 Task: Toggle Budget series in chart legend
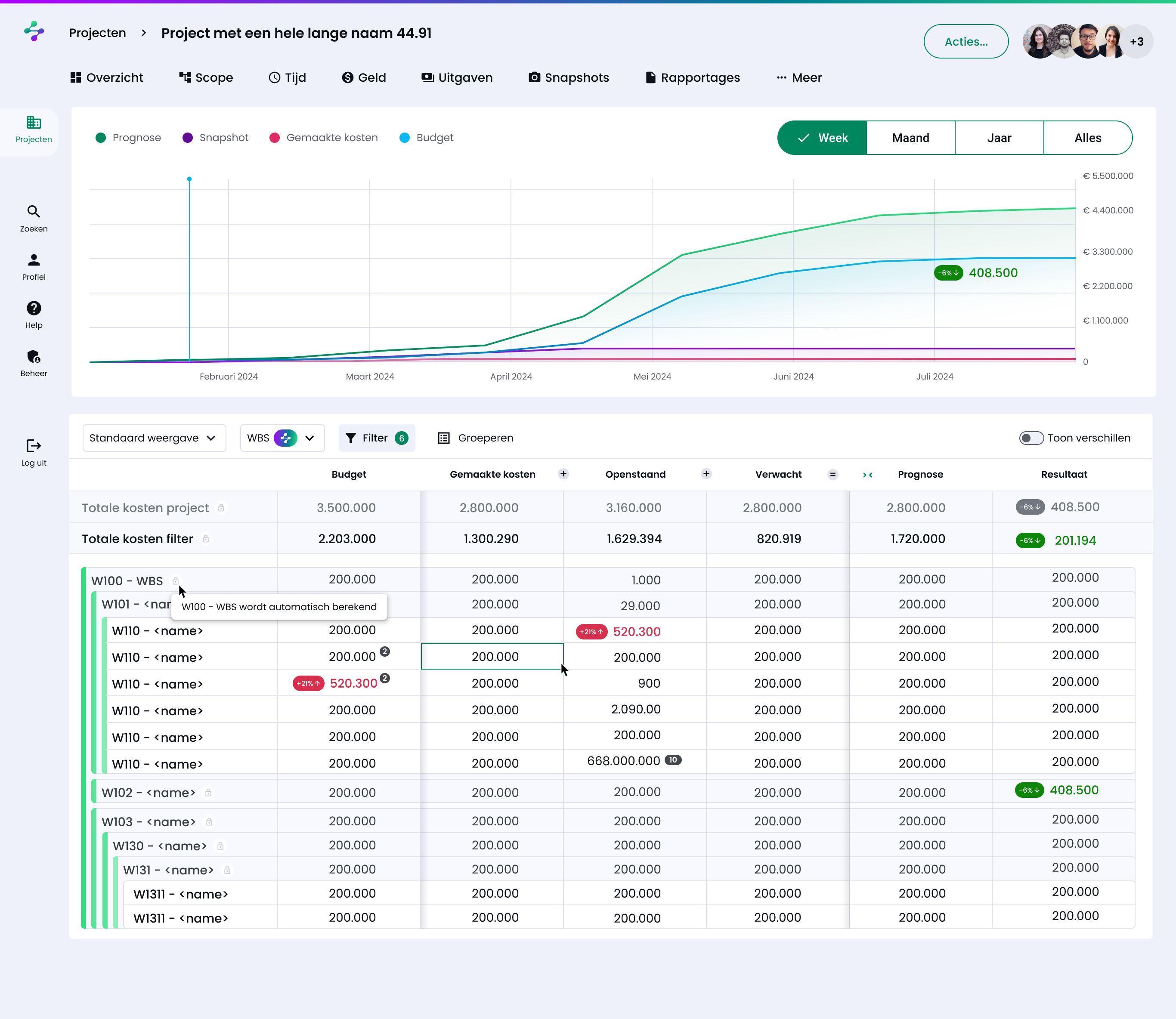click(x=427, y=138)
